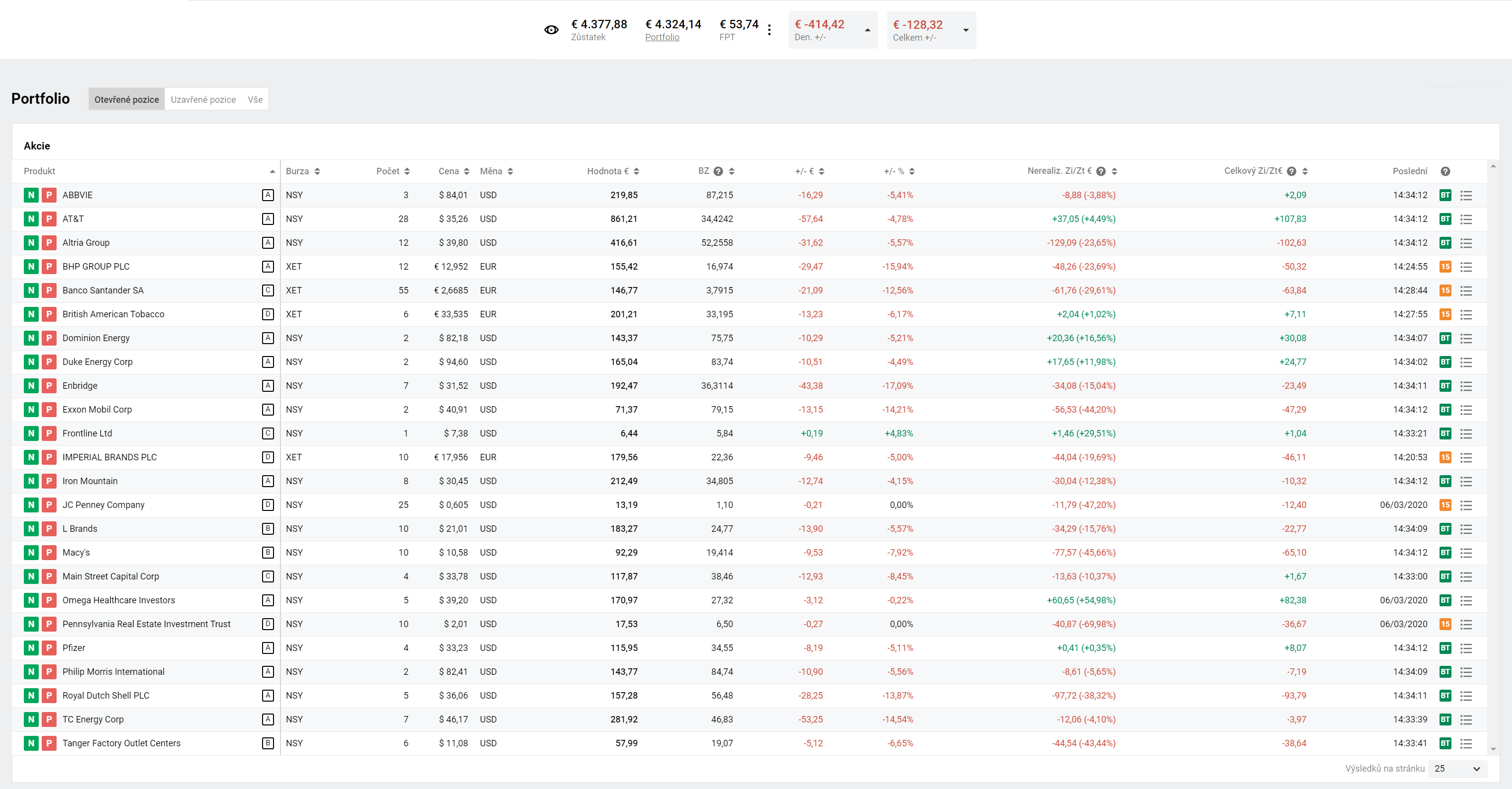The height and width of the screenshot is (789, 1512).
Task: Open BZ column help icon
Action: pos(718,171)
